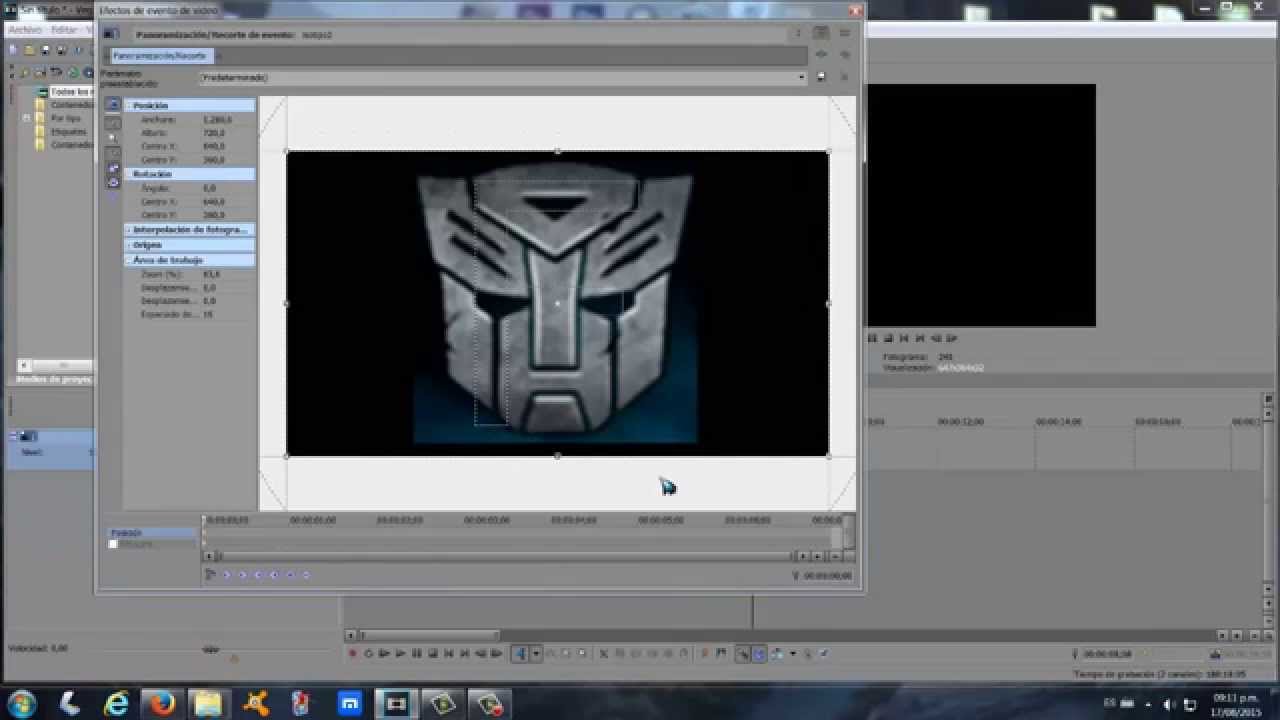
Task: Select the normal edit tool in timeline toolbar
Action: [x=520, y=654]
